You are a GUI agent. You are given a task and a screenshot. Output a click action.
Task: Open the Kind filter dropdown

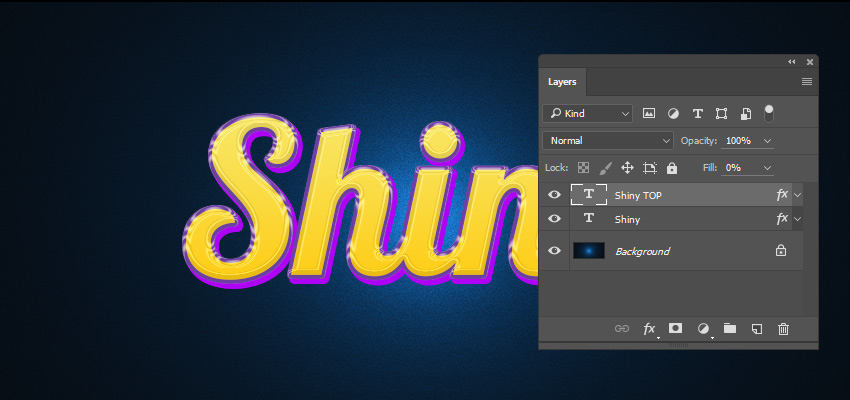click(x=588, y=113)
